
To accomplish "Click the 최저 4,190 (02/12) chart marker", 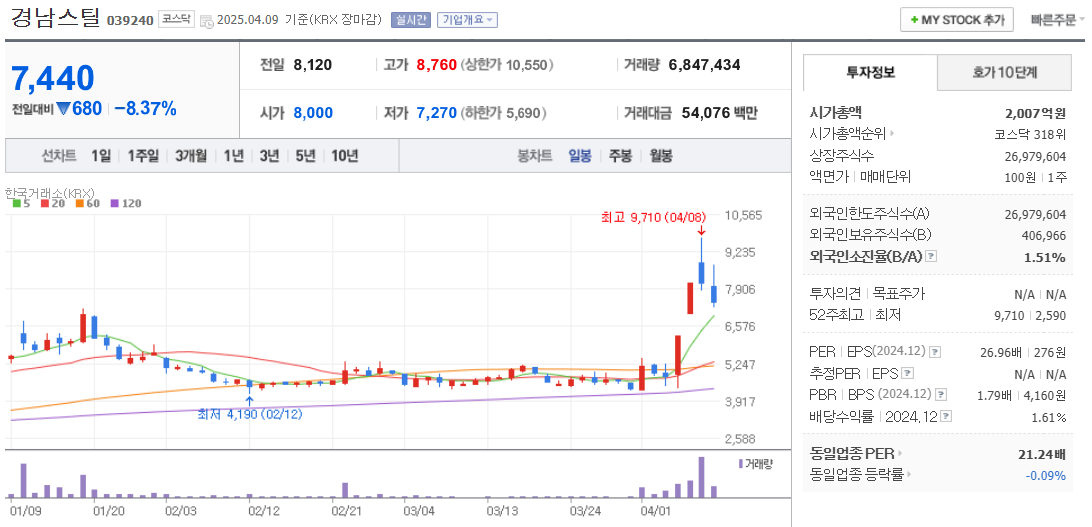I will (251, 413).
